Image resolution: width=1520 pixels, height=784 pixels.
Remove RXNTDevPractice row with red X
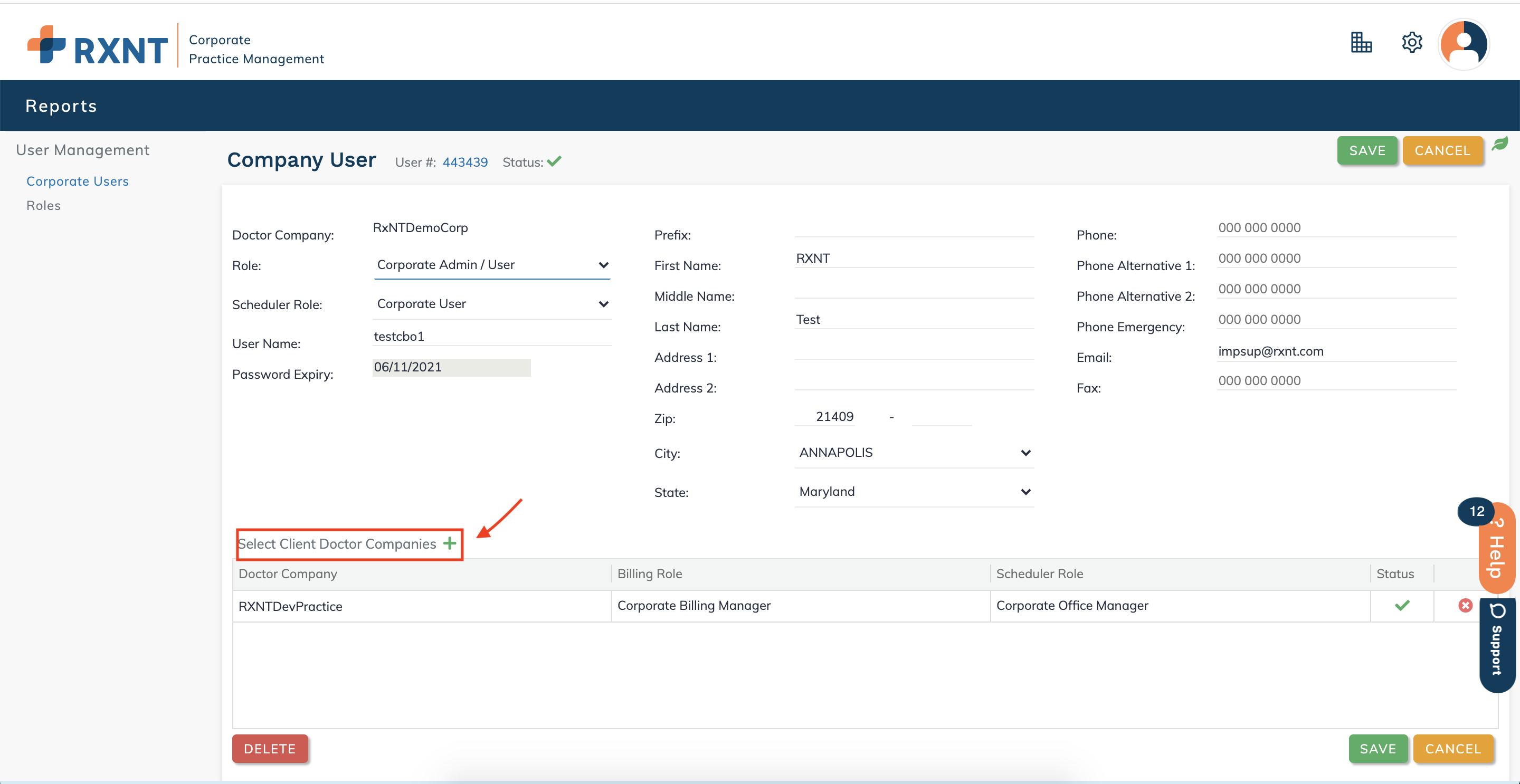click(1465, 605)
